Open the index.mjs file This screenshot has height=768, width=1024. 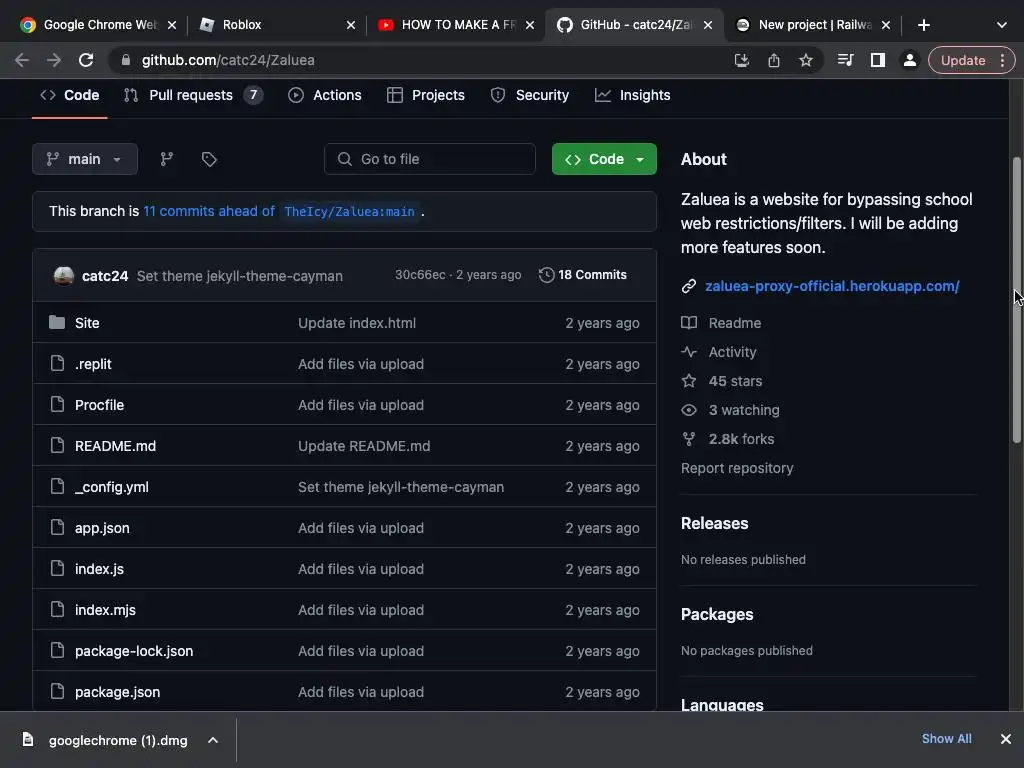click(105, 610)
